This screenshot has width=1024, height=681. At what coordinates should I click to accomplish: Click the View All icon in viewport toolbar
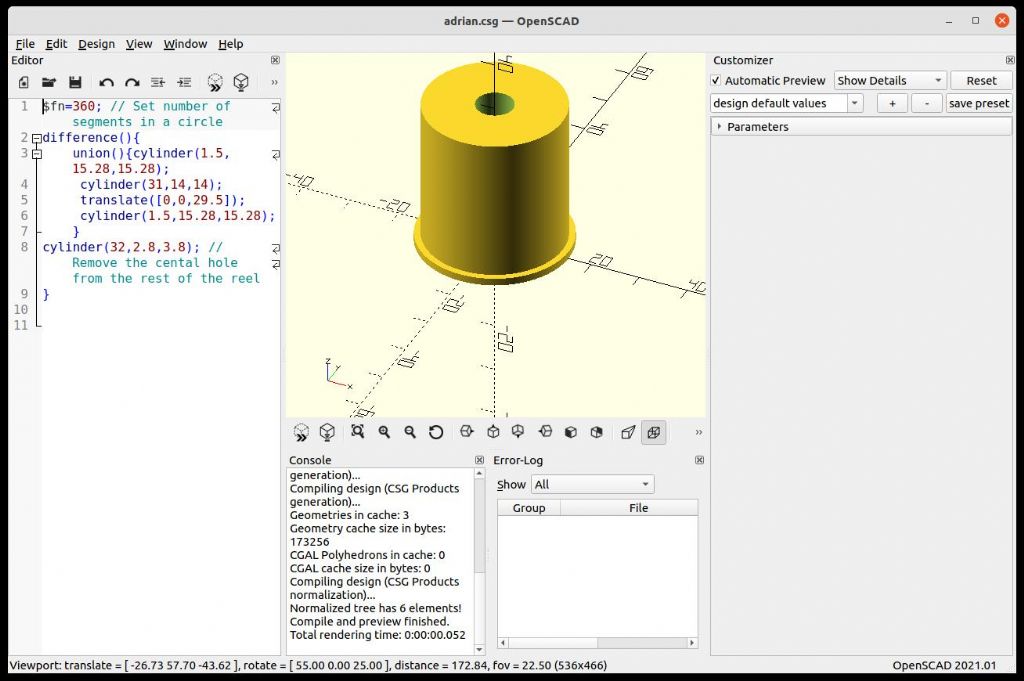click(357, 432)
